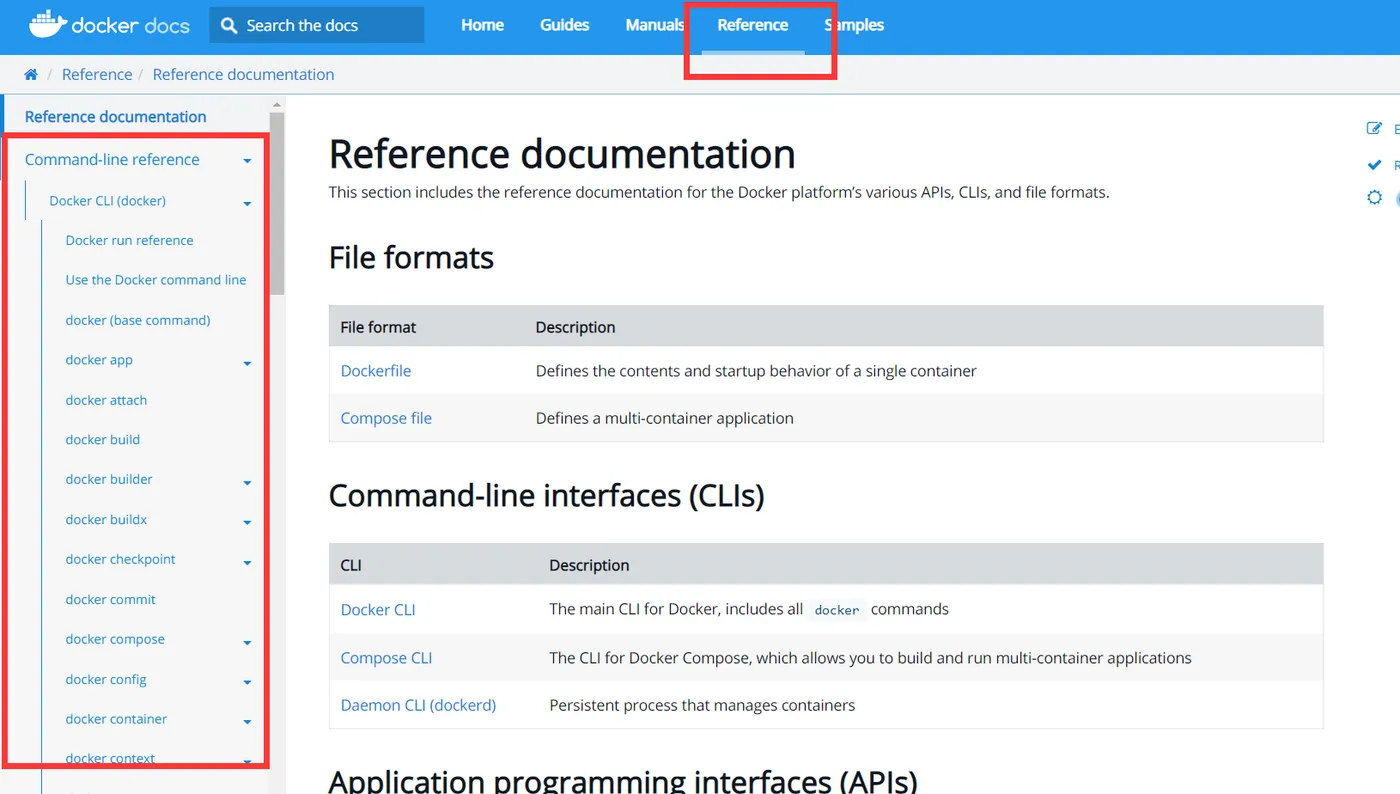Open docker buildx sidebar item
Screen dimensions: 1400x794
coord(106,519)
